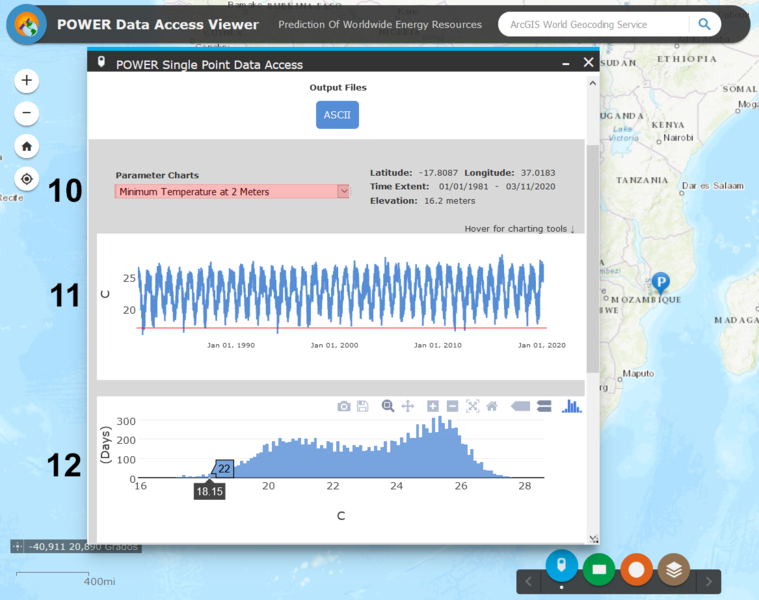Click the map zoom in plus button
The width and height of the screenshot is (759, 600).
[27, 80]
